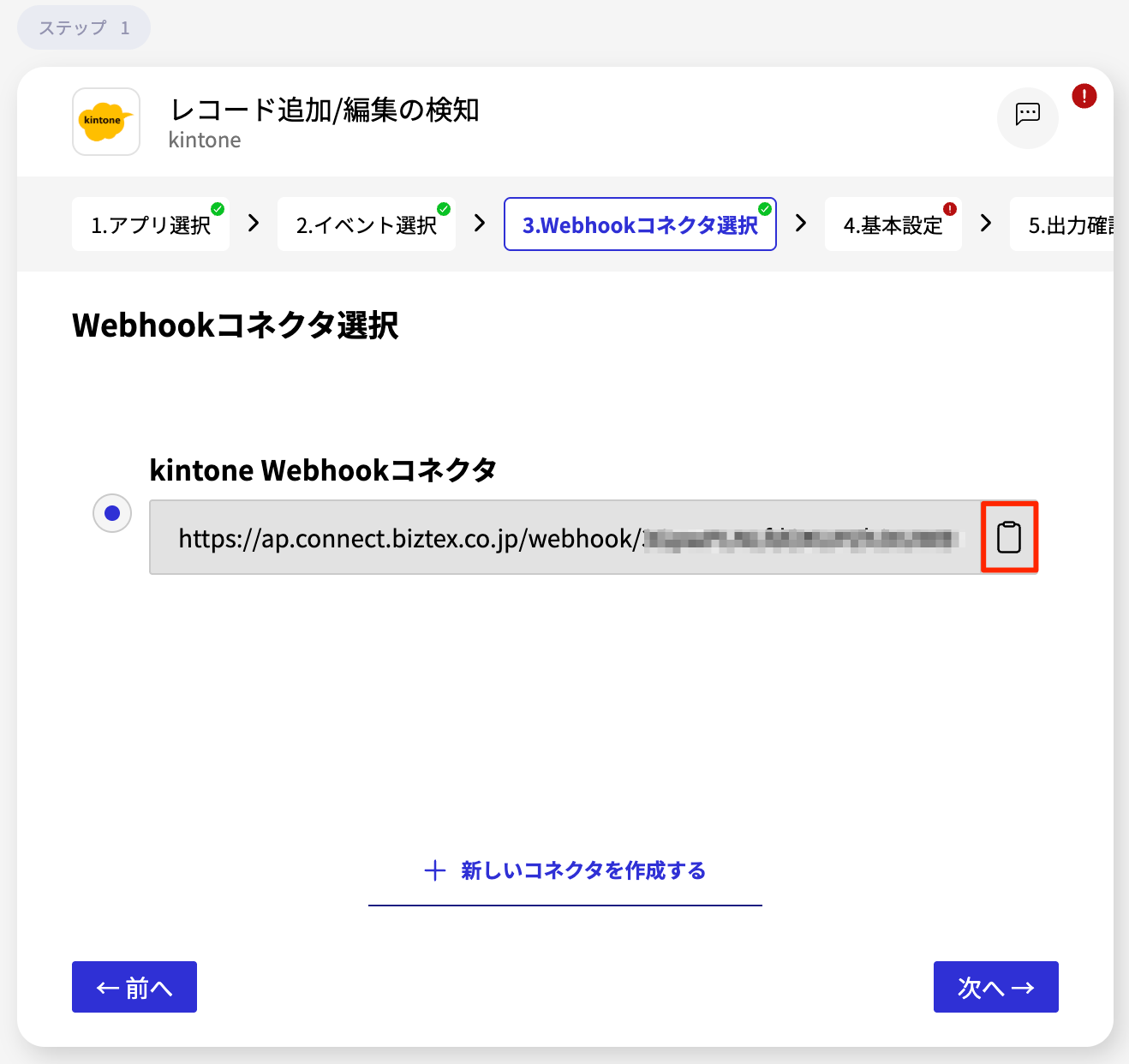Screen dimensions: 1129x1064
Task: Click the red notification badge top right
Action: pyautogui.click(x=1083, y=96)
